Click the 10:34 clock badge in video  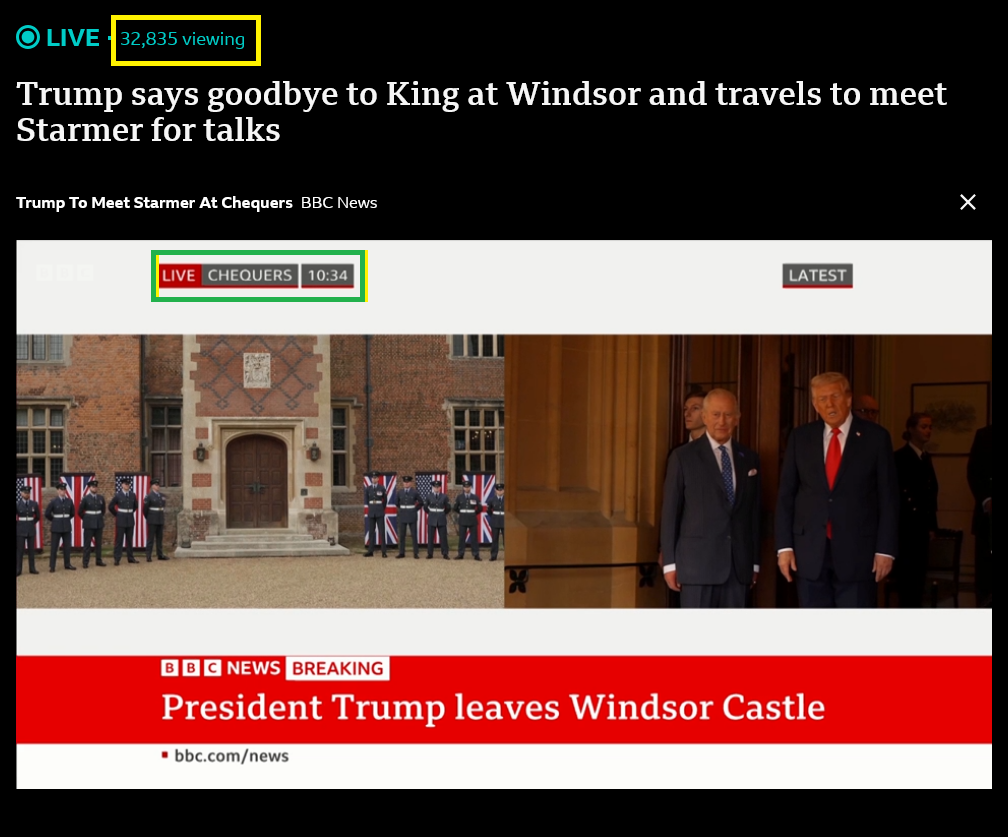pos(327,275)
